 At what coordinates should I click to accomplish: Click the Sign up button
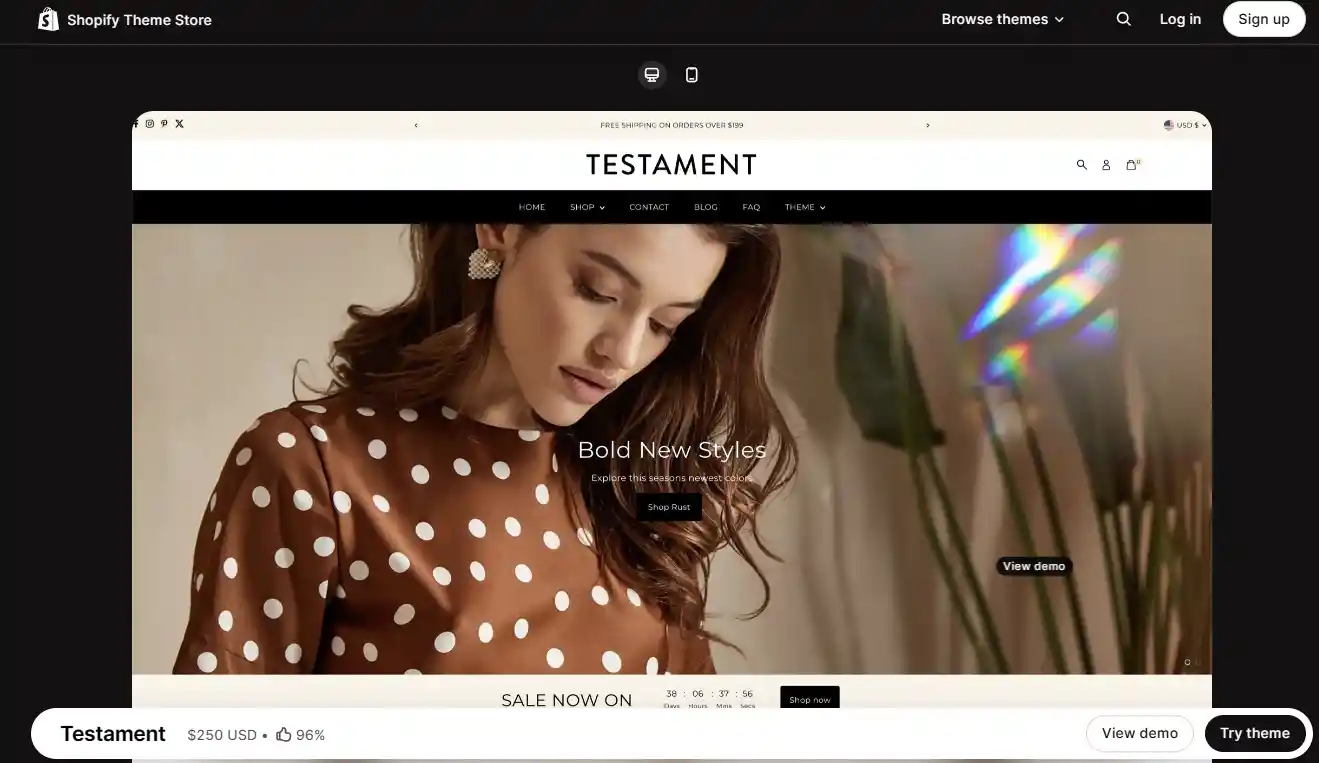1264,19
